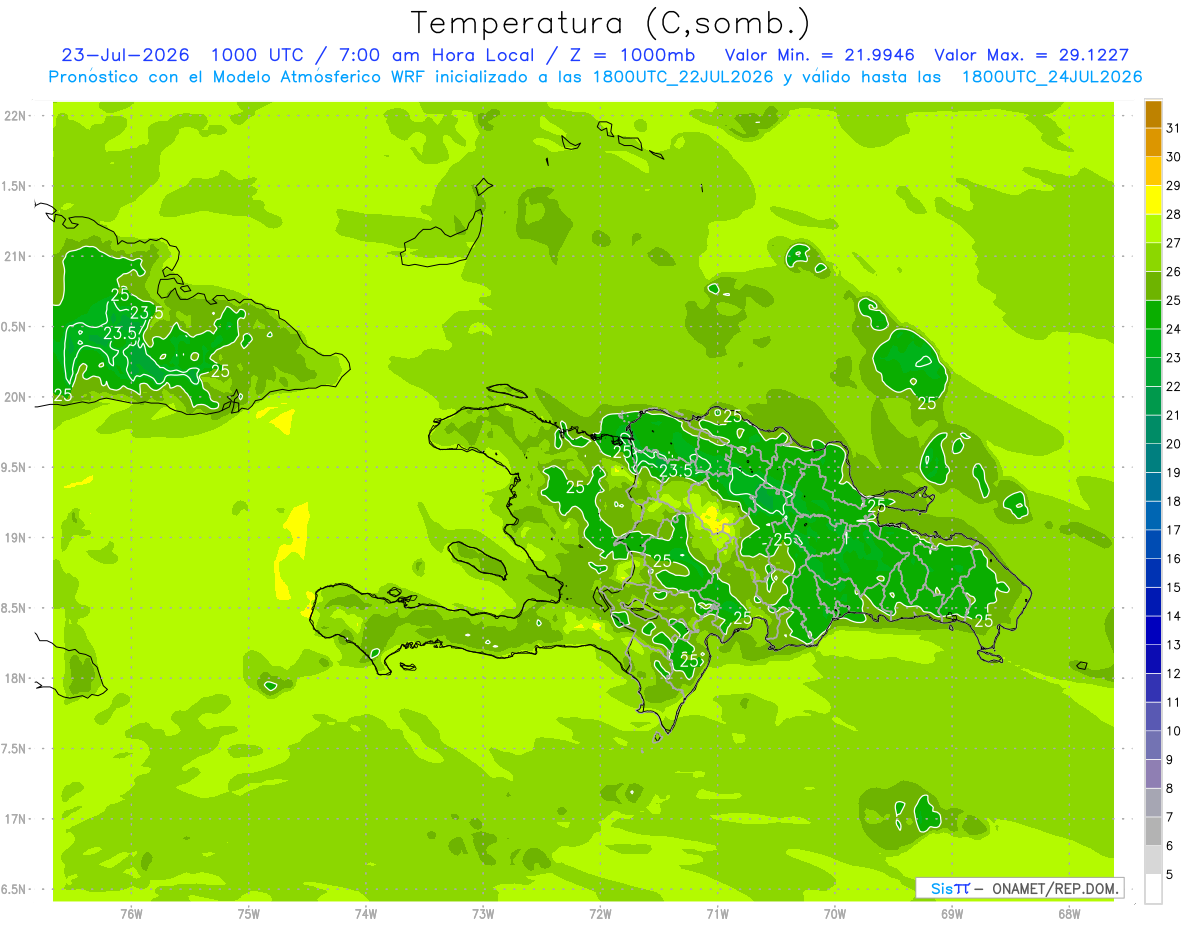Click the legend scale value "26"
Viewport: 1200px width, 927px height.
(1174, 271)
